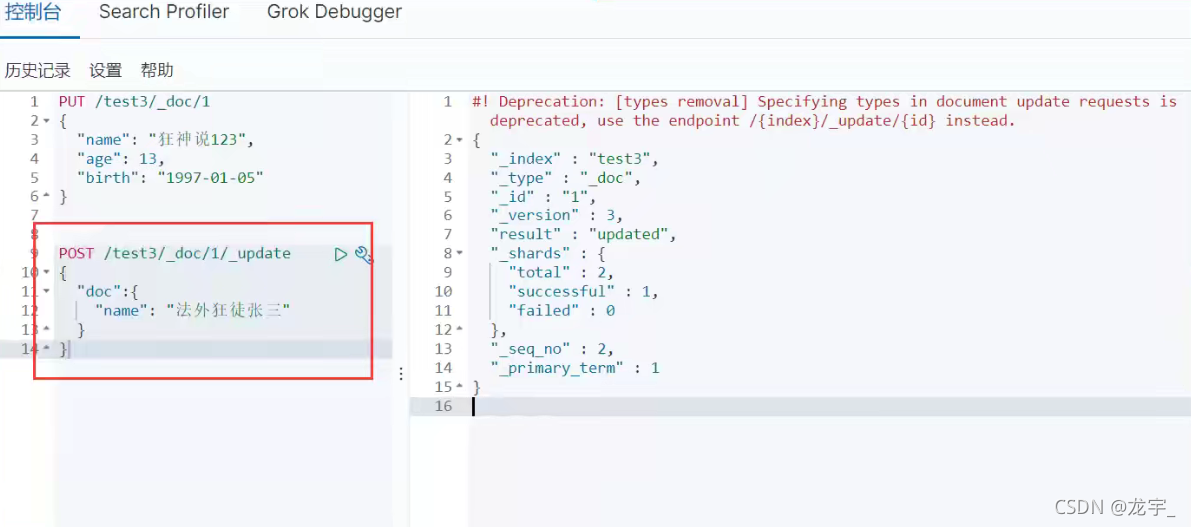The image size is (1191, 527).
Task: Collapse the "doc" object fold arrow at line 11
Action: [x=46, y=292]
